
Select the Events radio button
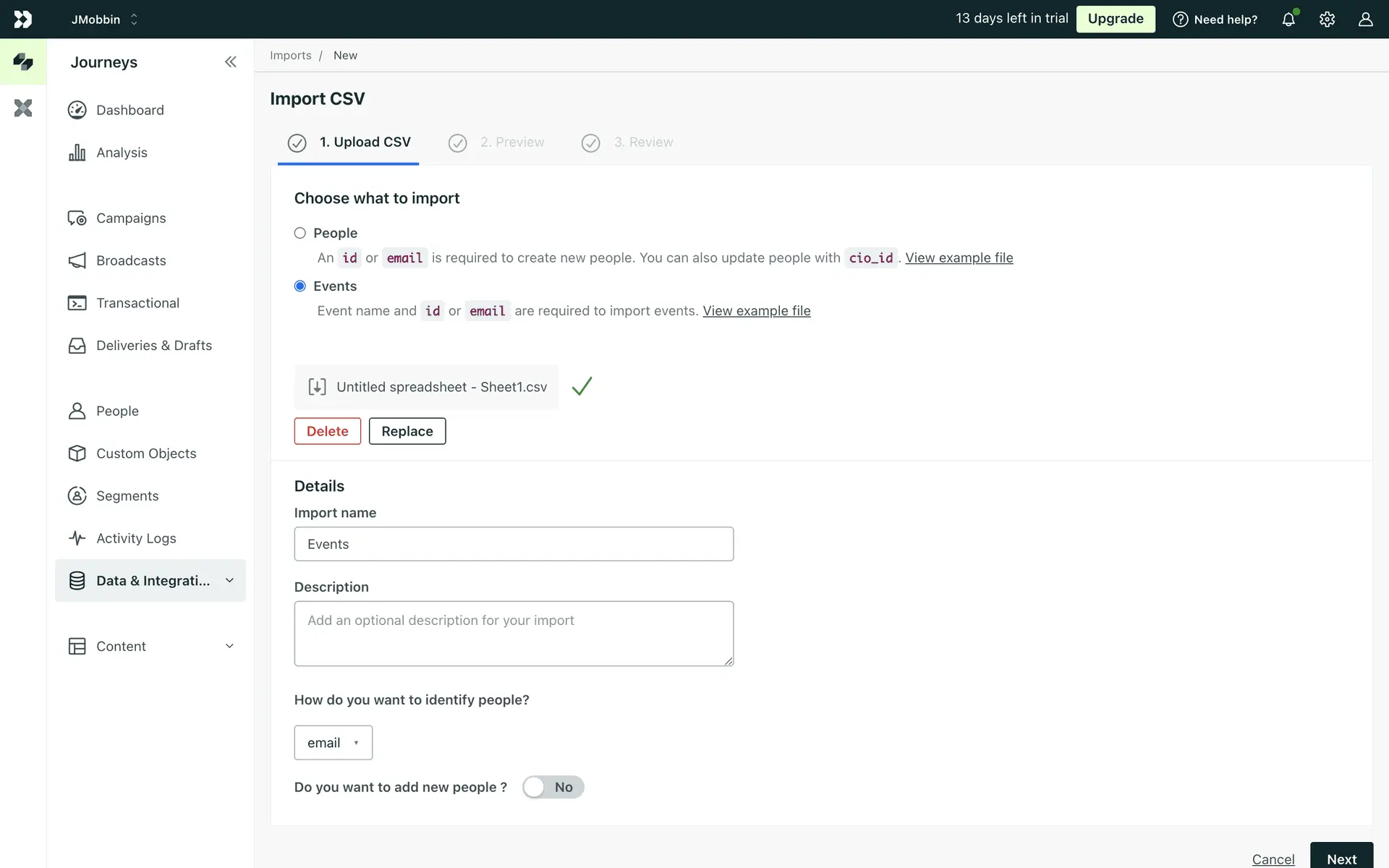[300, 286]
